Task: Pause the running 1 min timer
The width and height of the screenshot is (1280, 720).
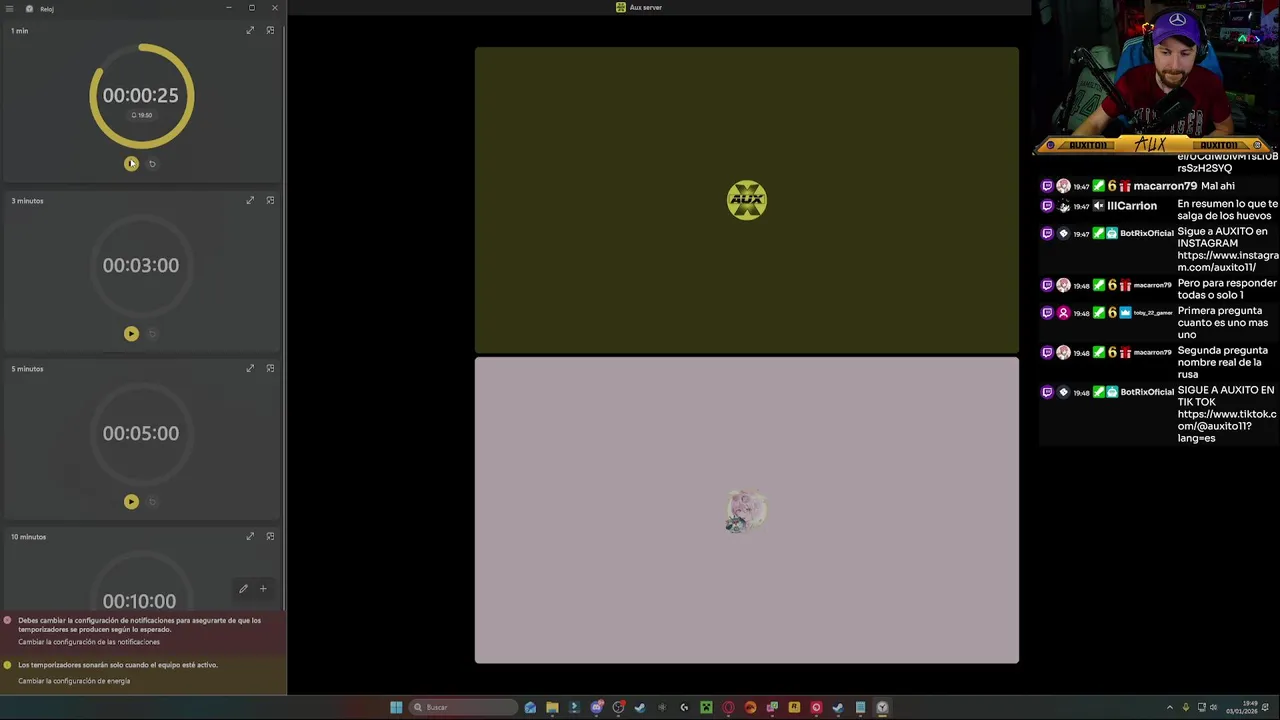Action: [131, 164]
